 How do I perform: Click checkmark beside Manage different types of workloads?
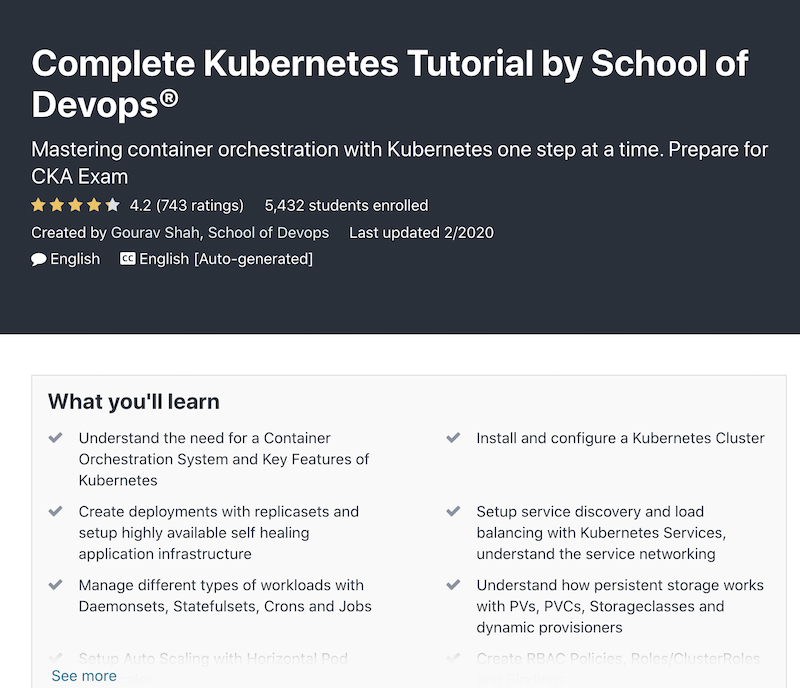point(56,585)
